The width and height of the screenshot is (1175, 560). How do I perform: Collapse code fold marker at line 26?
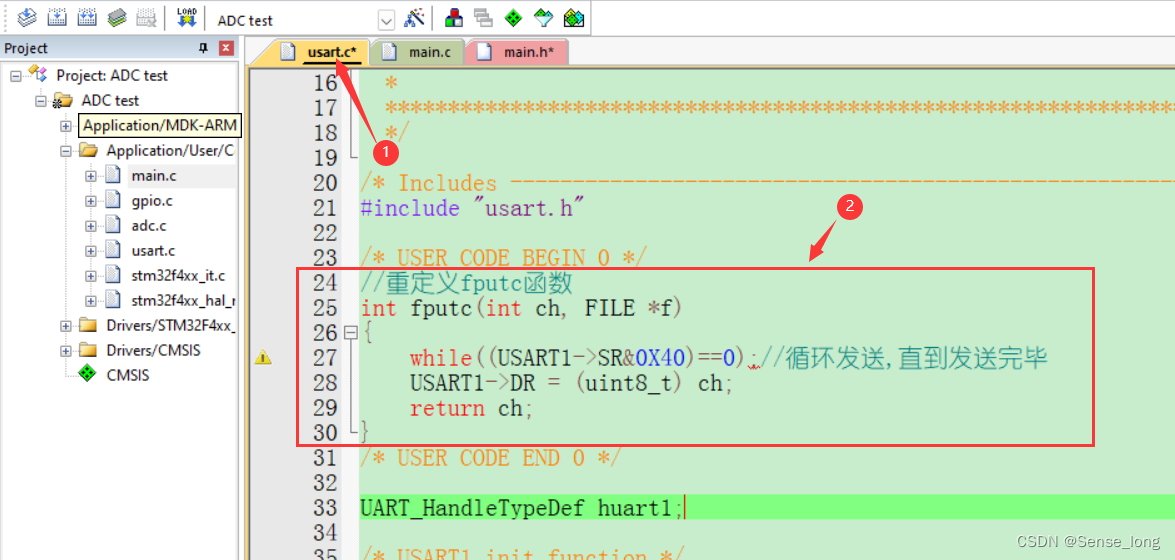click(x=349, y=332)
